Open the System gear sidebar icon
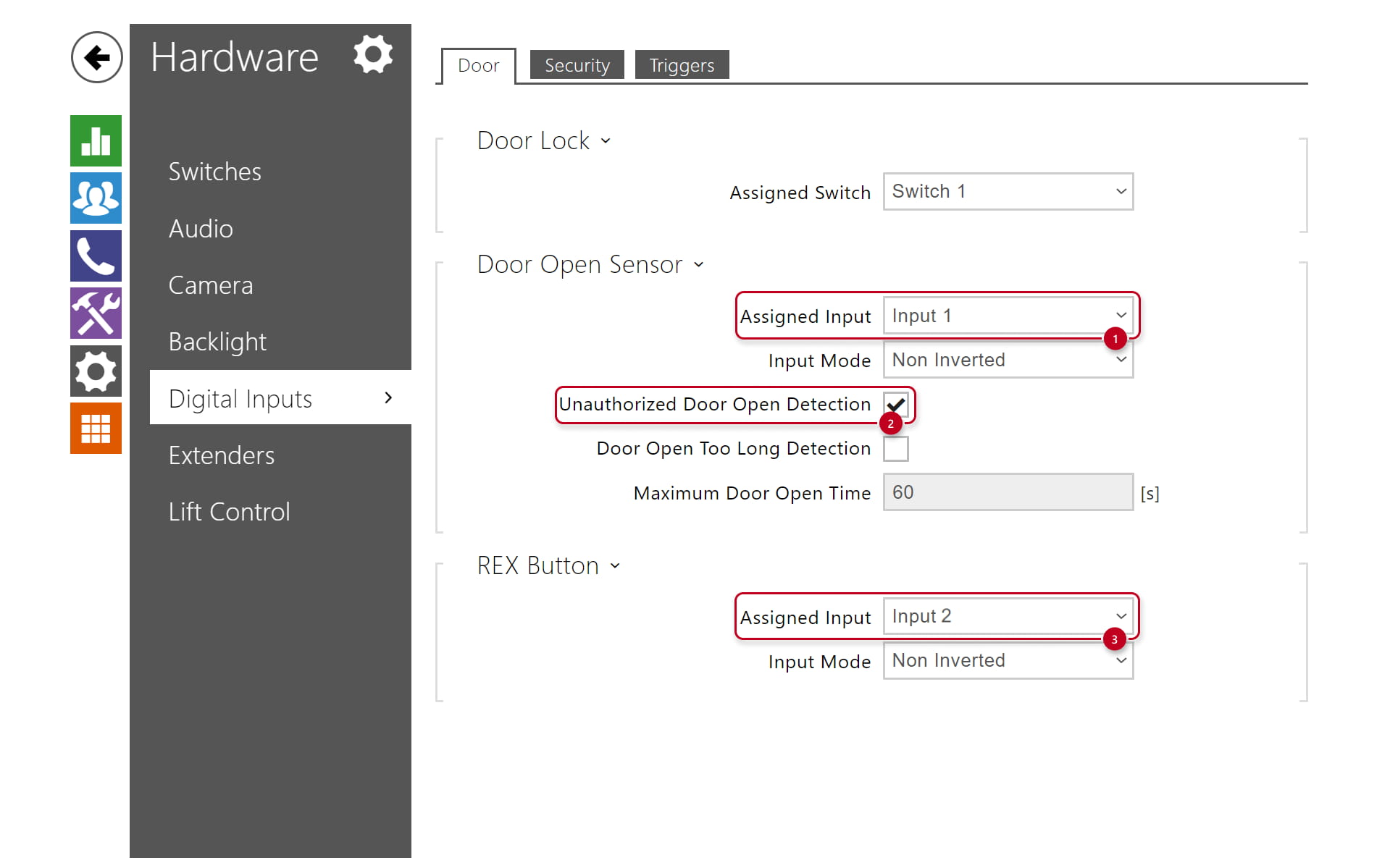1390x868 pixels. tap(96, 371)
